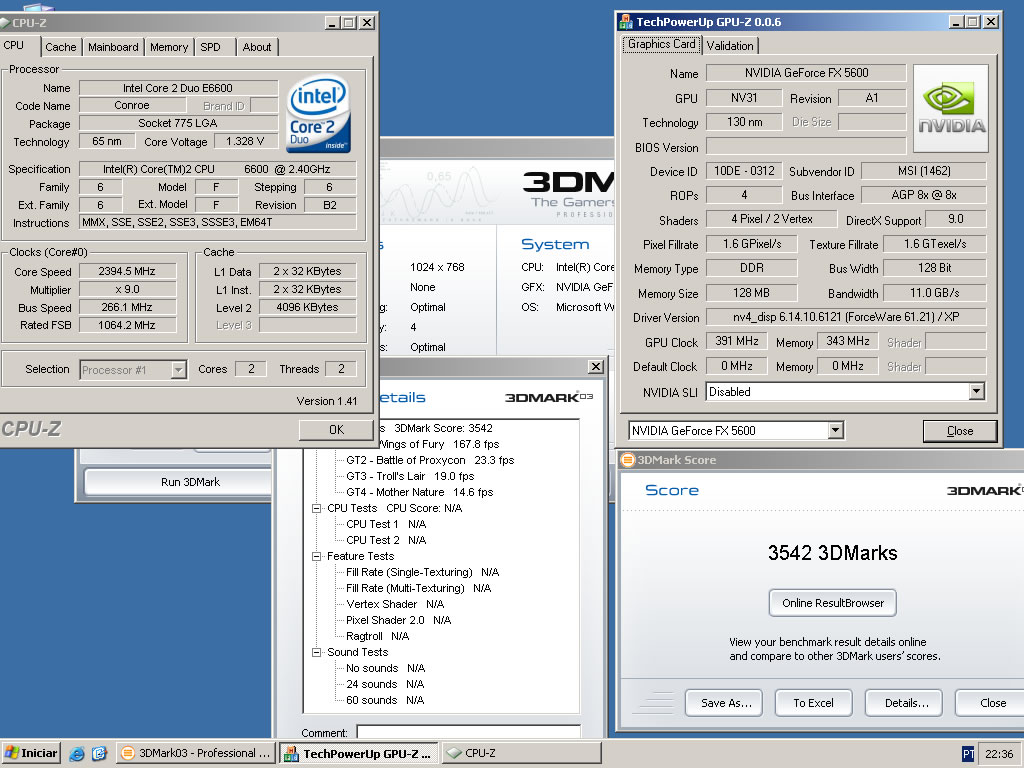Select the Vertex Shader row
The image size is (1024, 768).
tap(394, 605)
